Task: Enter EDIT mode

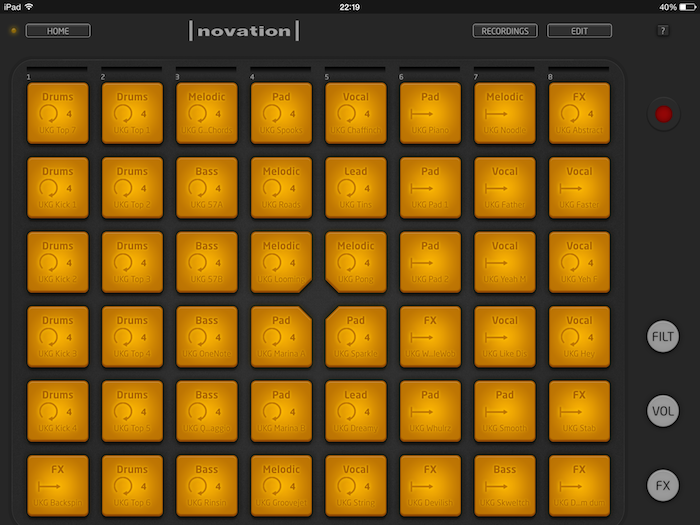Action: pyautogui.click(x=579, y=31)
